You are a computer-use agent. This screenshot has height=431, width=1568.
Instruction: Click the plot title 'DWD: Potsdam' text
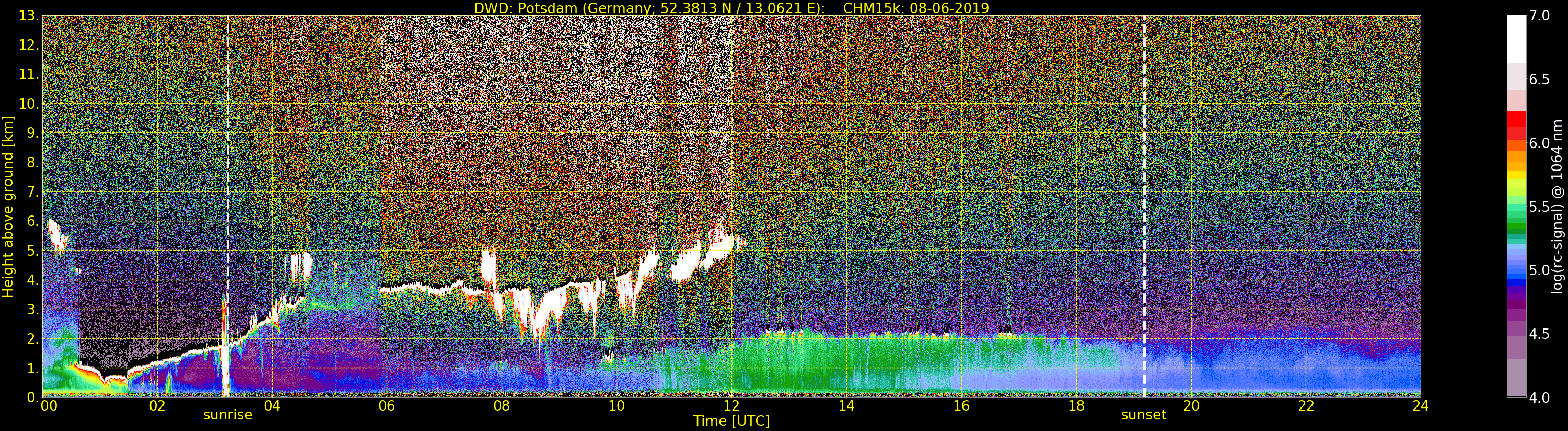524,8
